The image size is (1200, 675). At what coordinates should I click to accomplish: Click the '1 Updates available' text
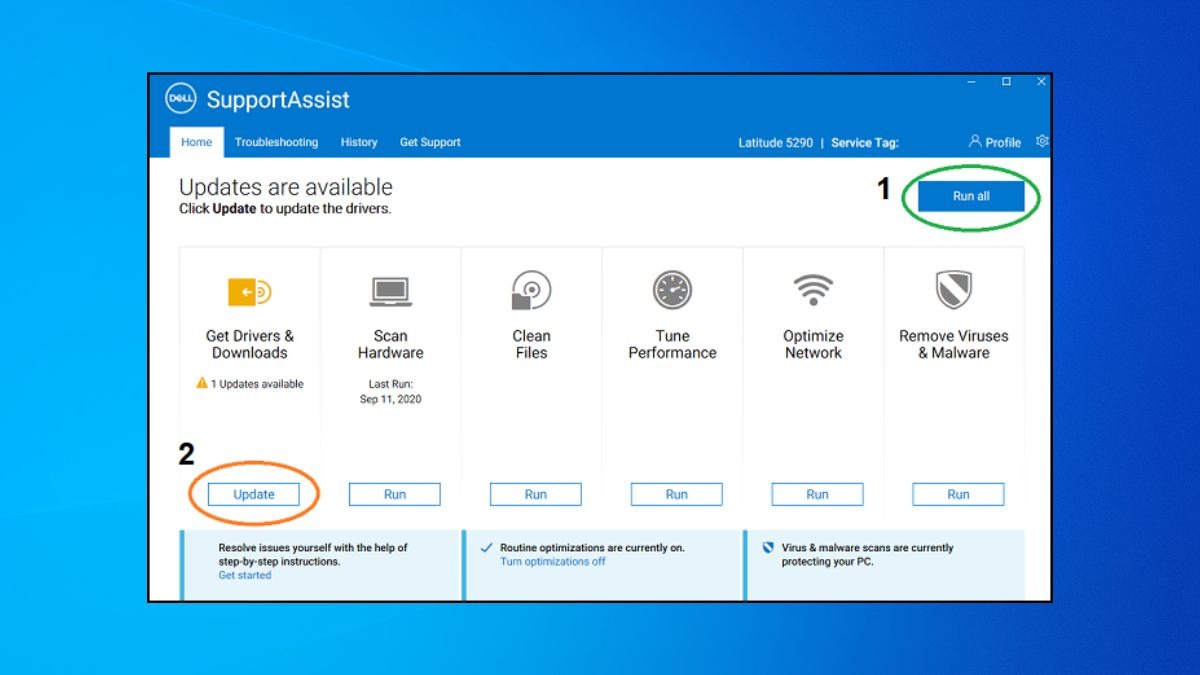coord(257,384)
